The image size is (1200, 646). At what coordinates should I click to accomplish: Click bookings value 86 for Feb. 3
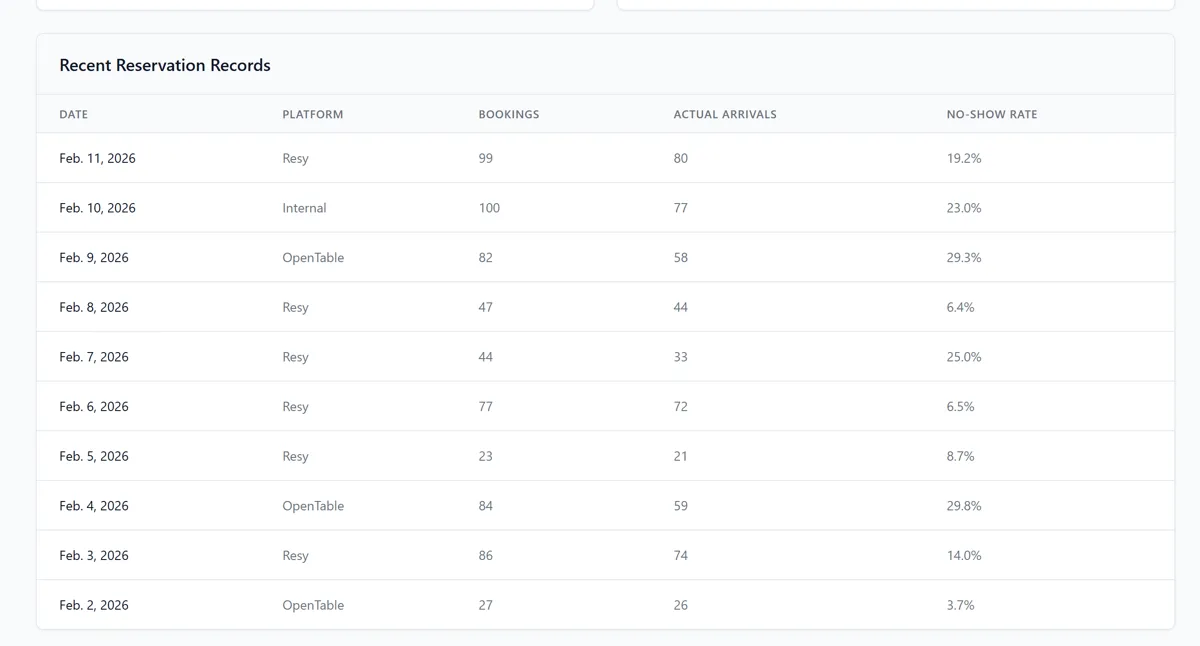(x=485, y=555)
